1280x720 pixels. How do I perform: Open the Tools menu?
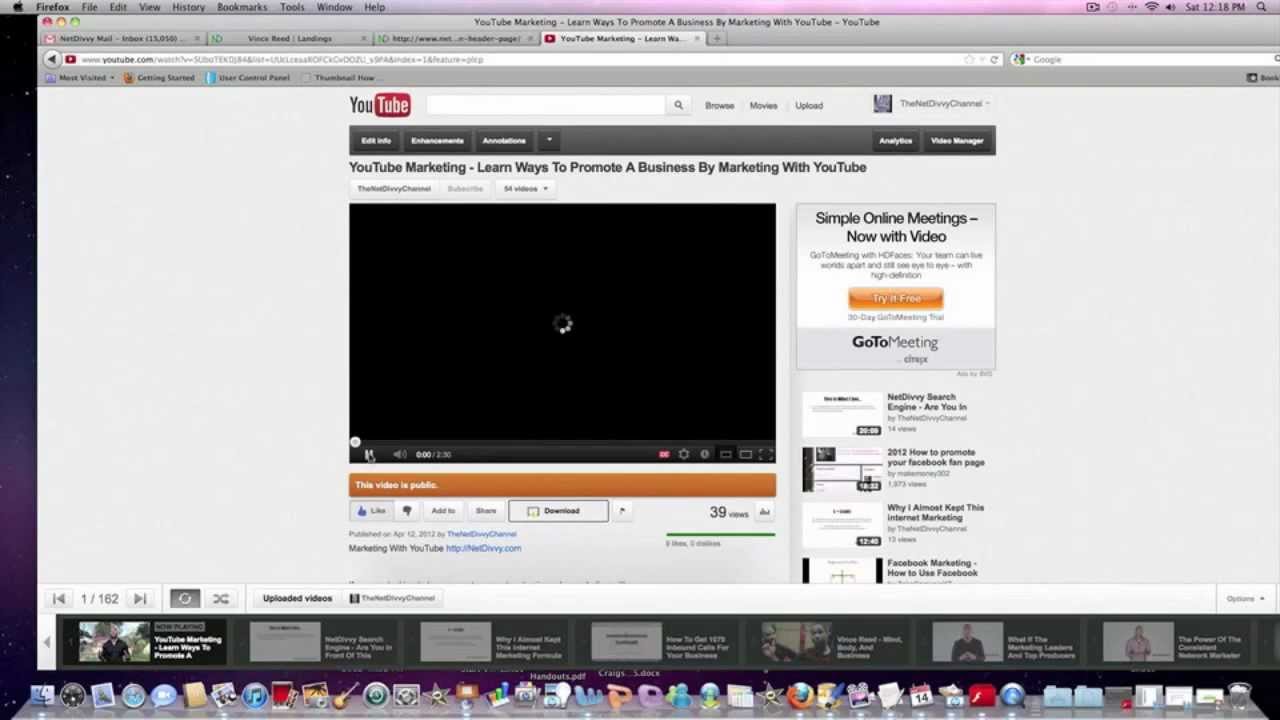292,7
